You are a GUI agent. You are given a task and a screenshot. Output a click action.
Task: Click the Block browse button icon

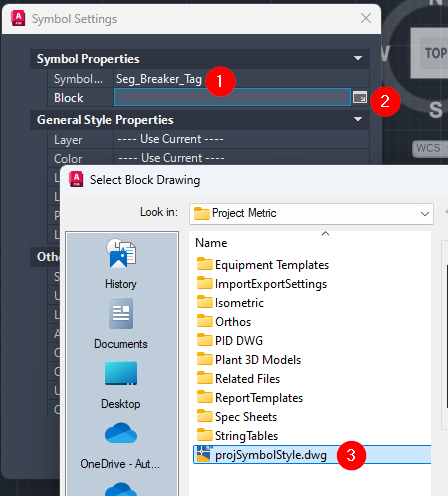(x=360, y=97)
